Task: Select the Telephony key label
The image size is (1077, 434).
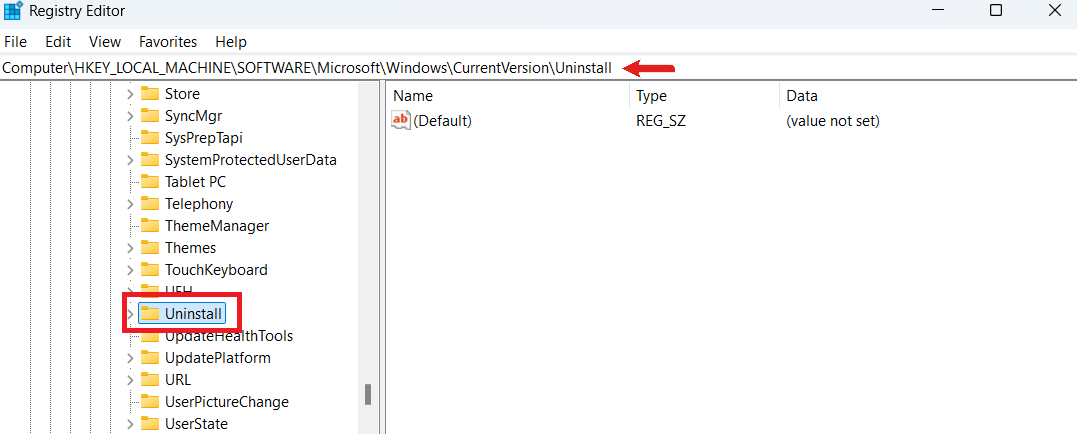Action: pyautogui.click(x=199, y=204)
